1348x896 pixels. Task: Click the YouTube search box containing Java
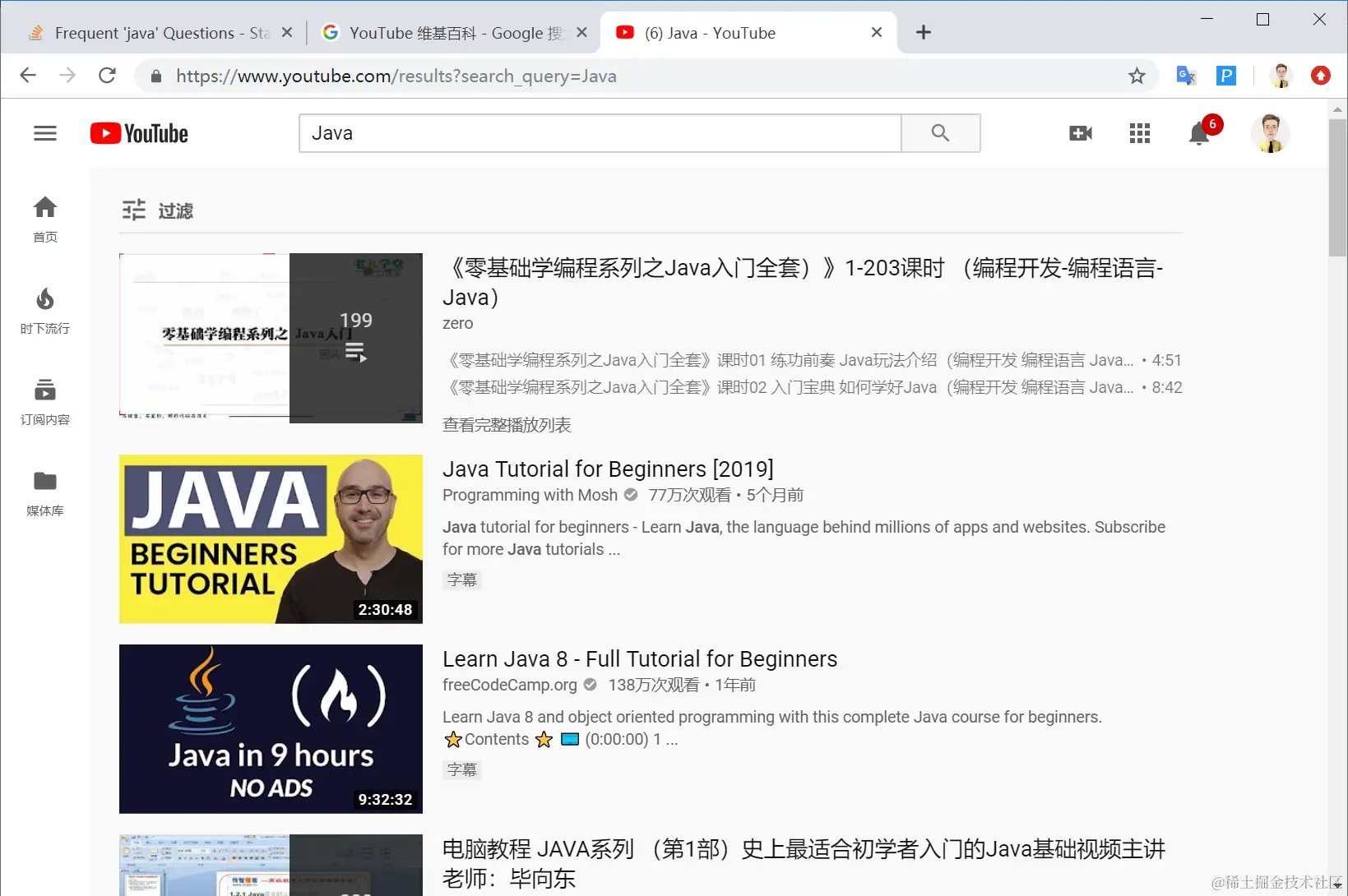(600, 133)
